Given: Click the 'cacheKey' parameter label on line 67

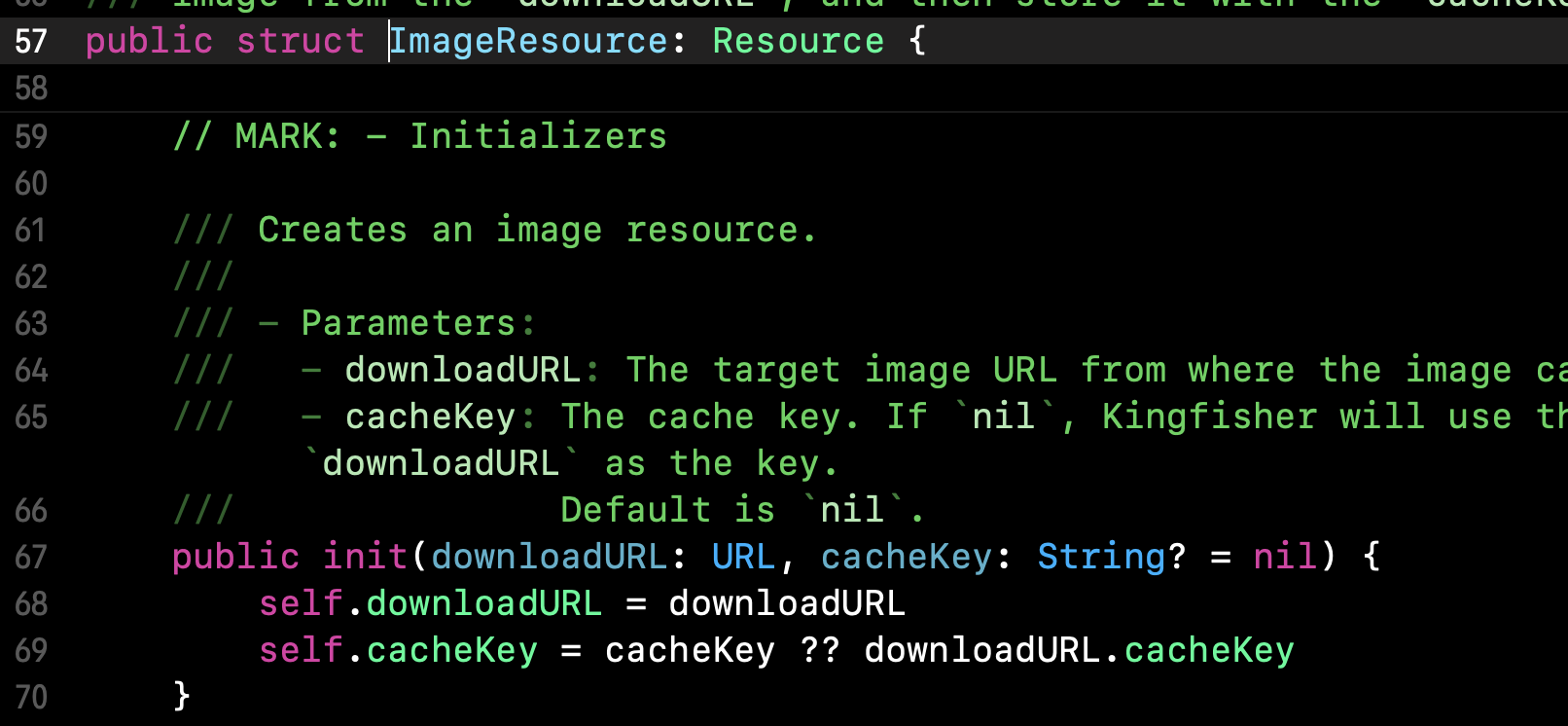Looking at the screenshot, I should click(x=907, y=557).
